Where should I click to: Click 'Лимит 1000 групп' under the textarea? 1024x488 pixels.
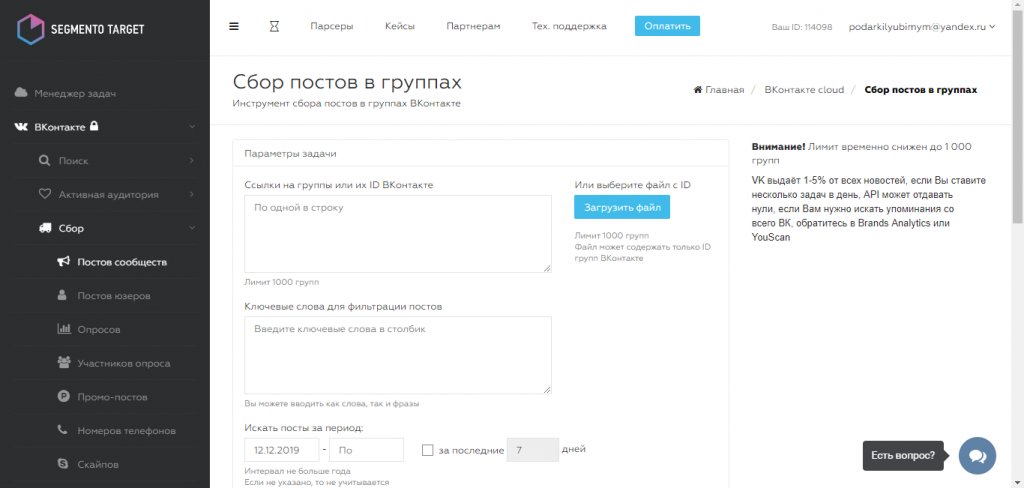point(281,282)
